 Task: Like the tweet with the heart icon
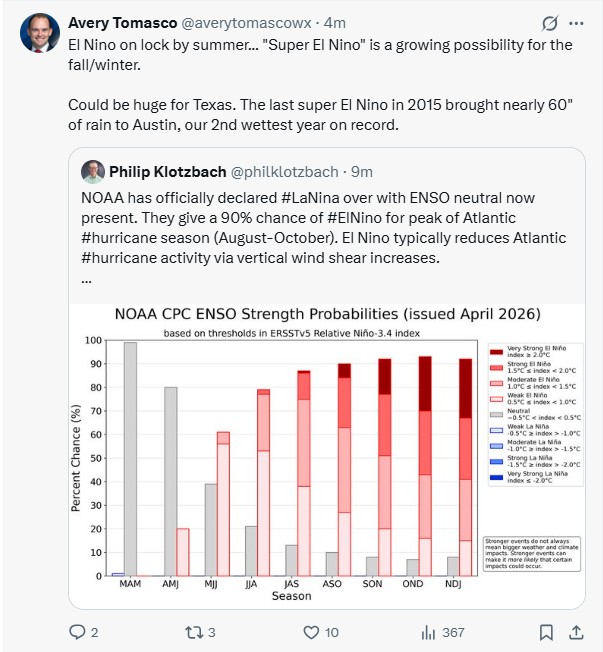click(311, 632)
